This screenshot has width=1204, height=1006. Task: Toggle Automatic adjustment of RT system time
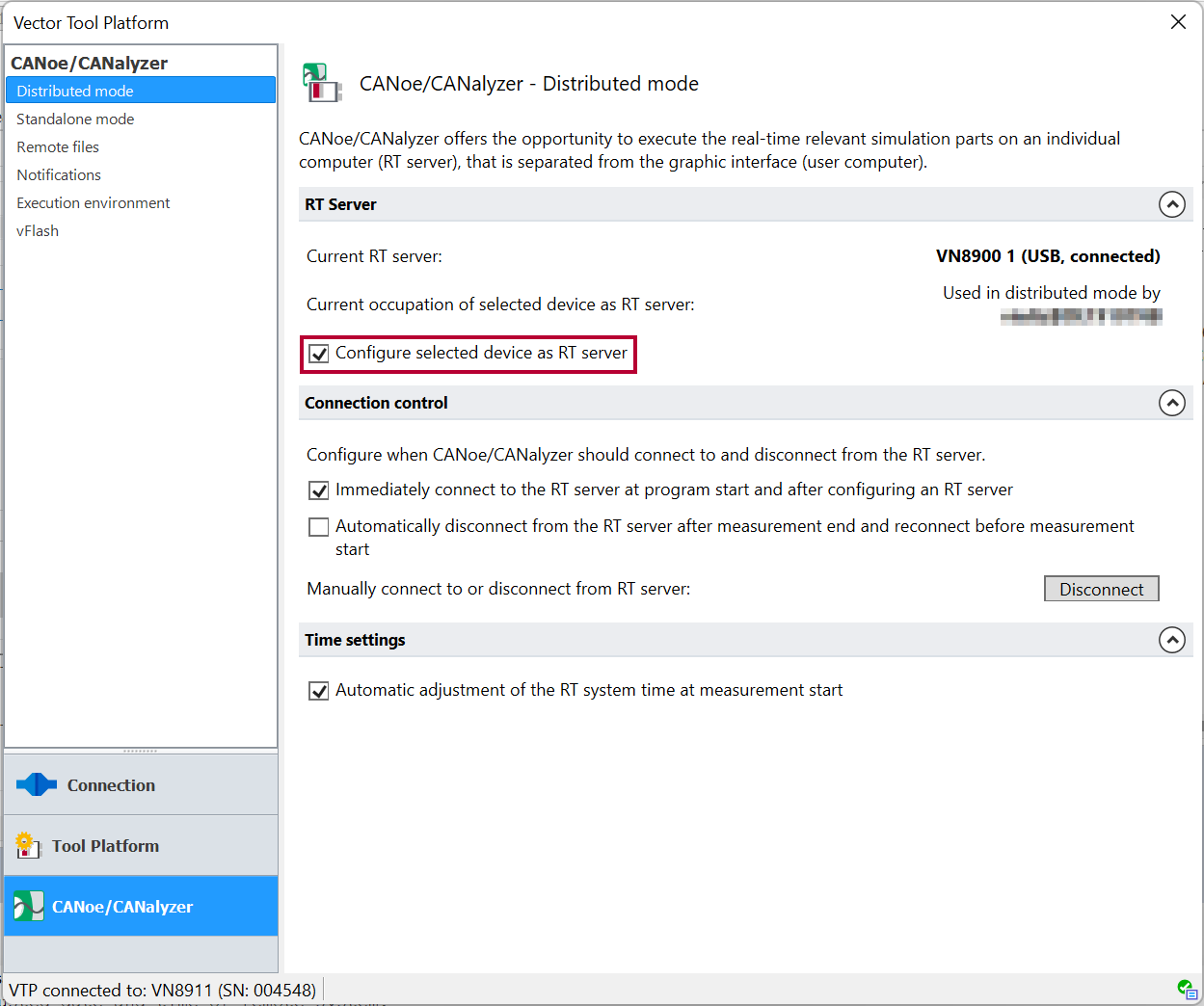pos(319,691)
